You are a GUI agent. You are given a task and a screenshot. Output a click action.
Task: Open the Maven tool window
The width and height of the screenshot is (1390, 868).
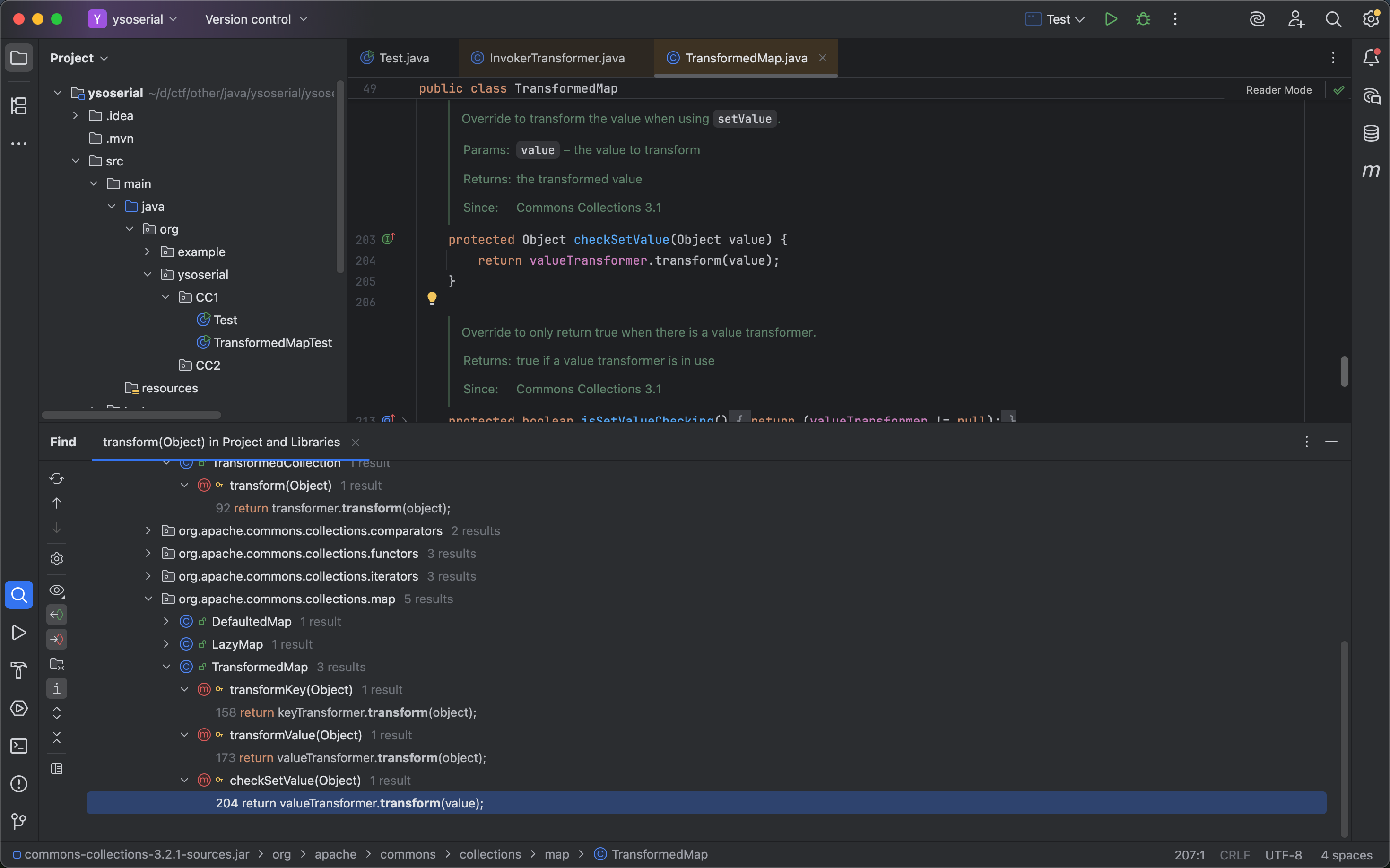tap(1371, 171)
